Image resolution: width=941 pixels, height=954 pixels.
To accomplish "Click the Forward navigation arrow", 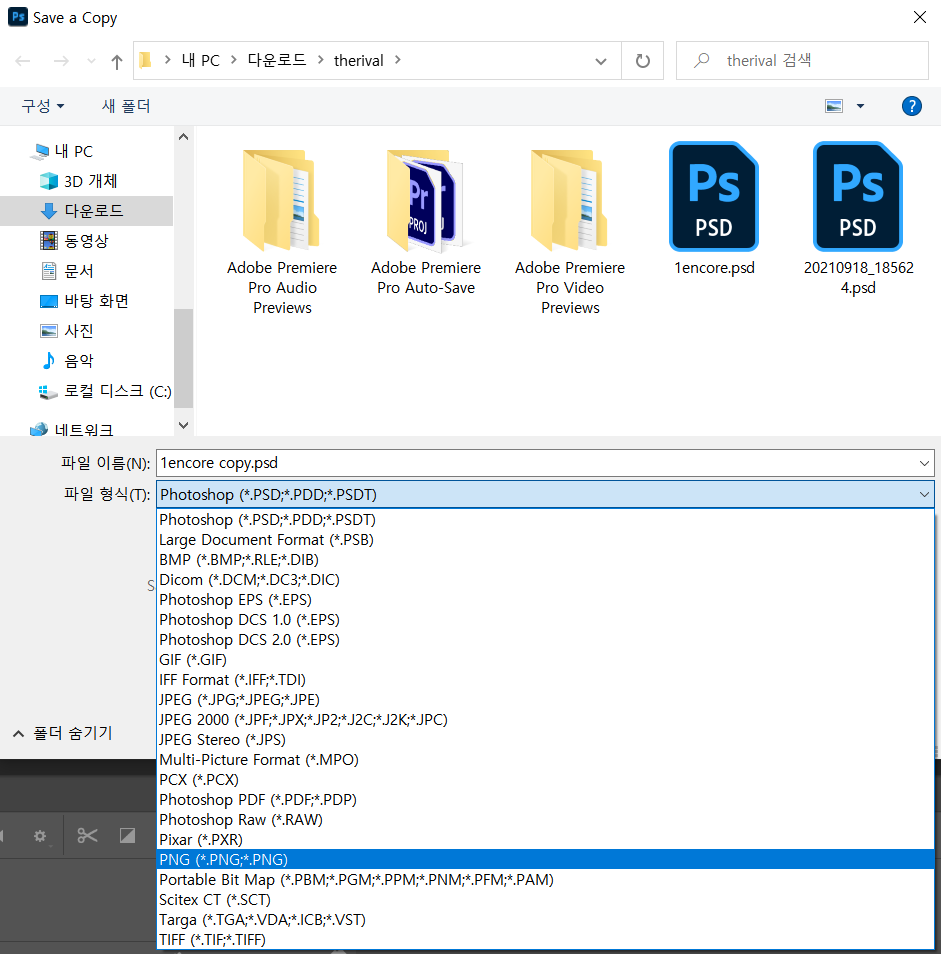I will [x=61, y=61].
